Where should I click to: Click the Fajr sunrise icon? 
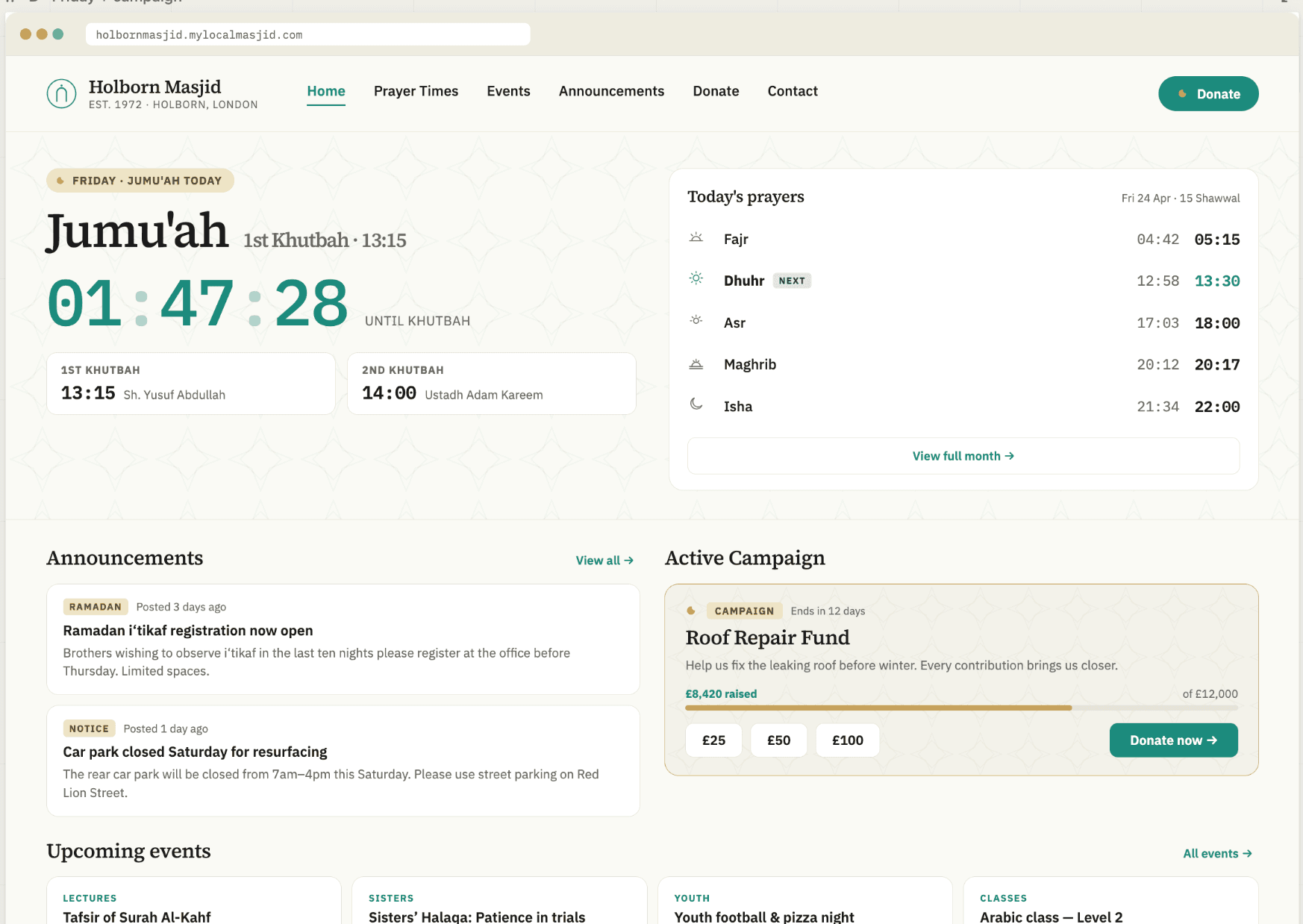coord(696,237)
